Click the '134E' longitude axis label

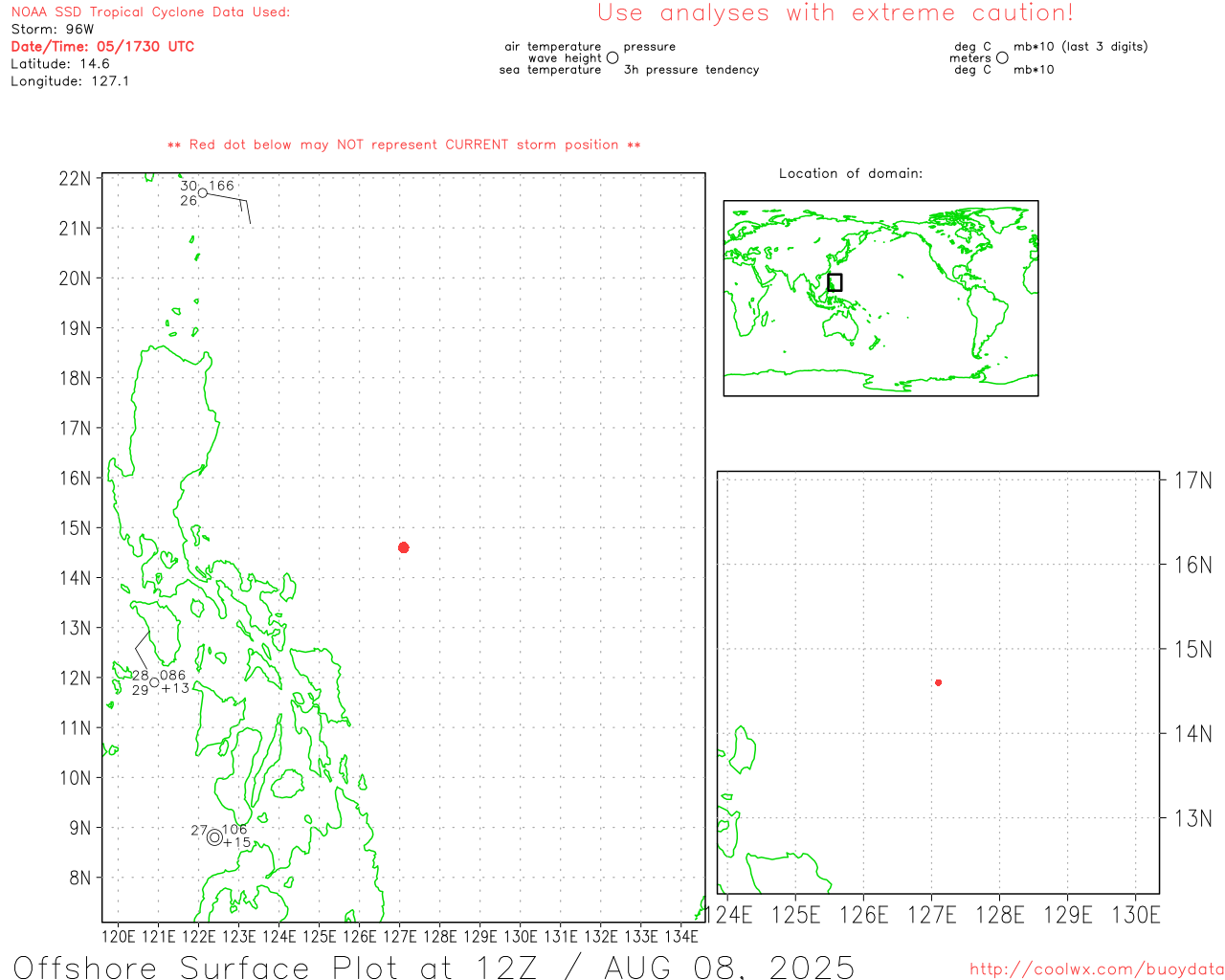(680, 936)
